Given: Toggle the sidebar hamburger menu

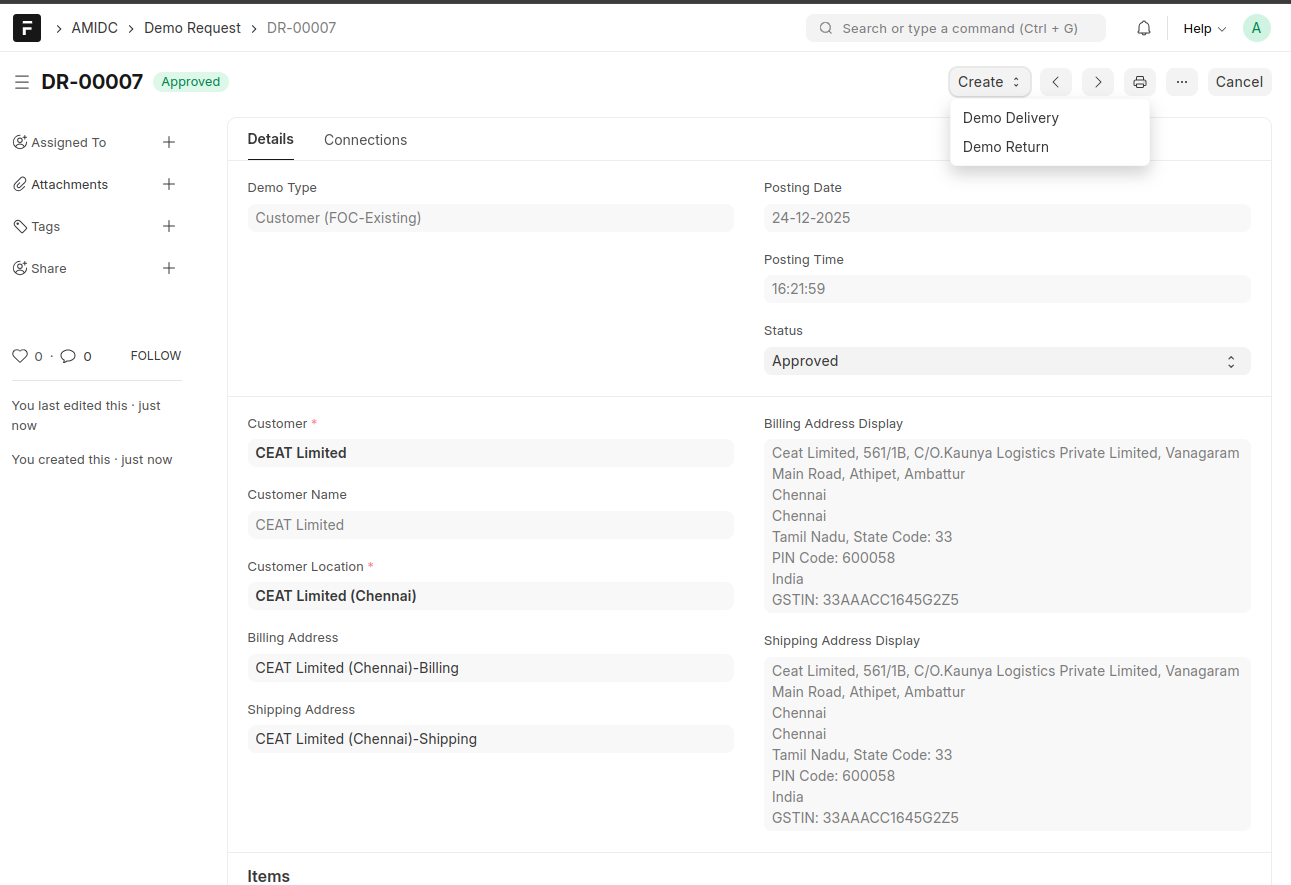Looking at the screenshot, I should coord(22,82).
